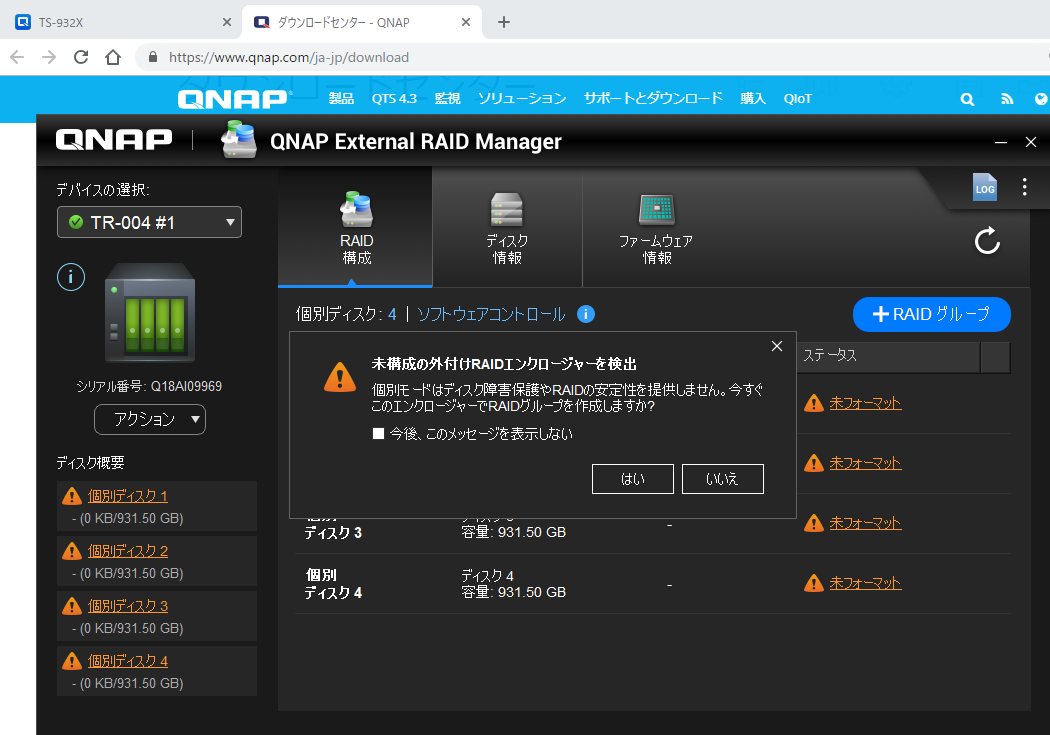Click the TR-004 enclosure device image
1050x735 pixels.
click(150, 312)
